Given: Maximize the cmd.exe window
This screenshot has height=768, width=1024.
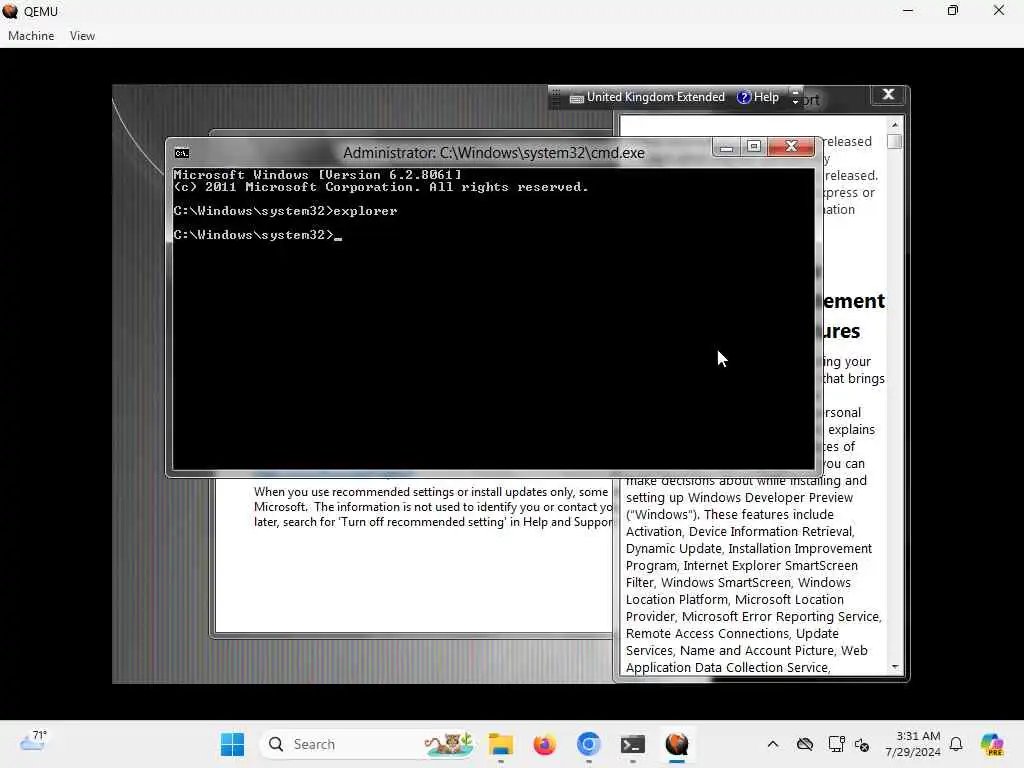Looking at the screenshot, I should pos(754,147).
